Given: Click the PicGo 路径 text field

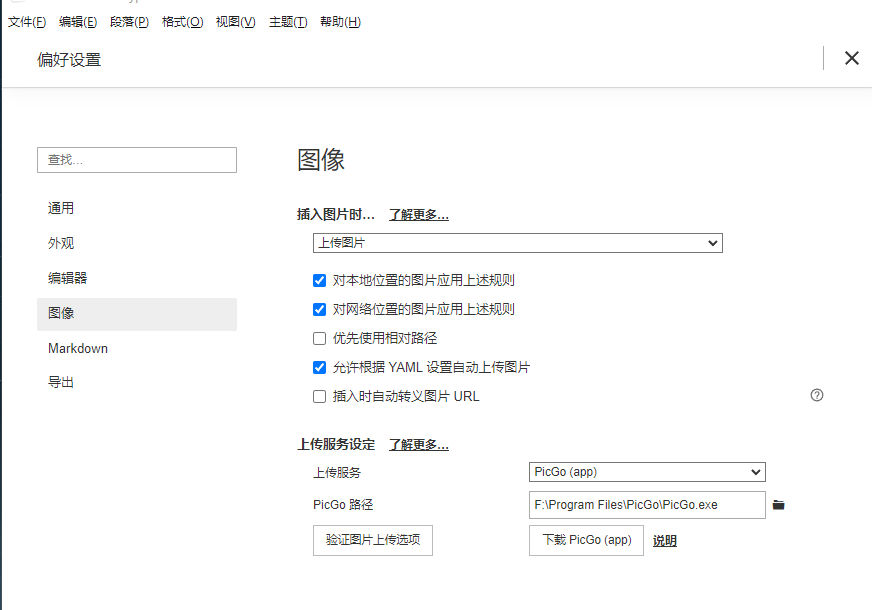Looking at the screenshot, I should coord(646,505).
